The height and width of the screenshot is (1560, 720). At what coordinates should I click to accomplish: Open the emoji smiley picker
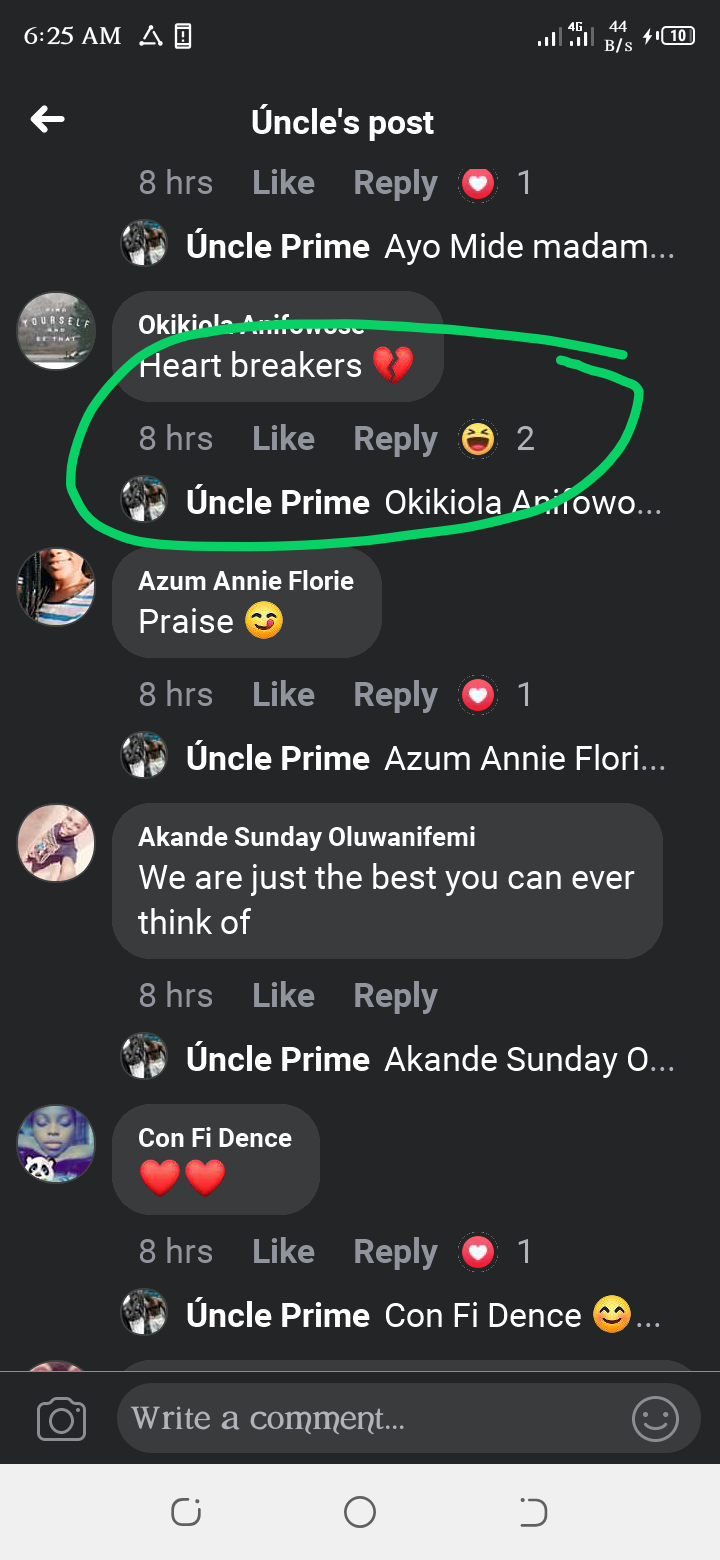pos(655,1418)
